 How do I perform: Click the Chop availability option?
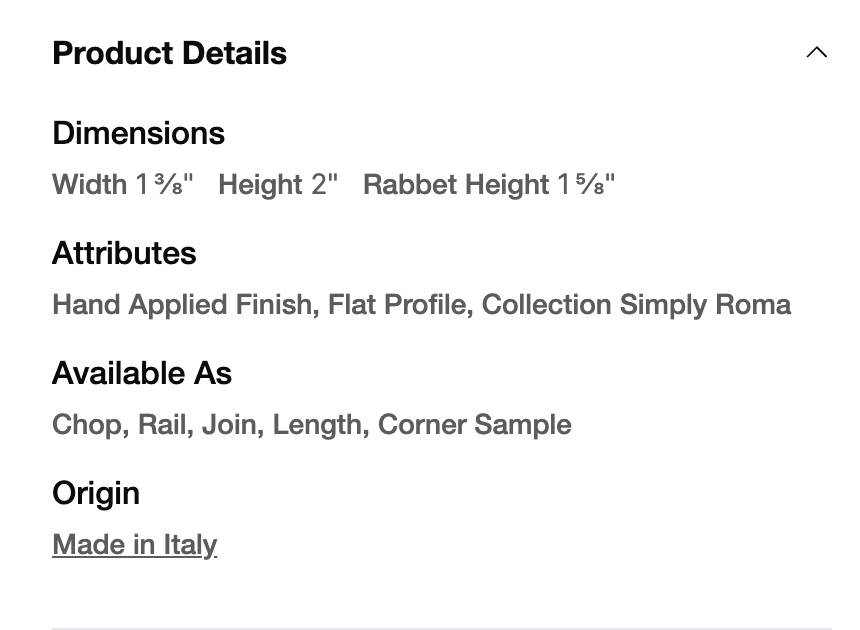(87, 425)
